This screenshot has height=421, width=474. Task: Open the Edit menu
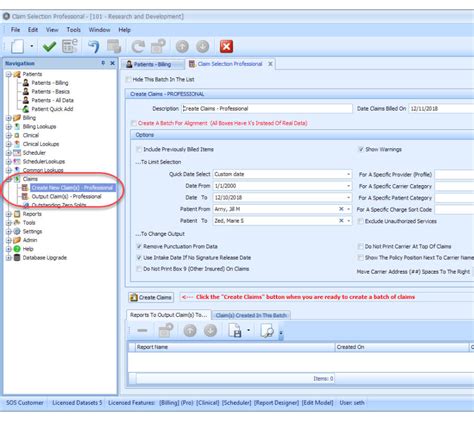pyautogui.click(x=33, y=30)
